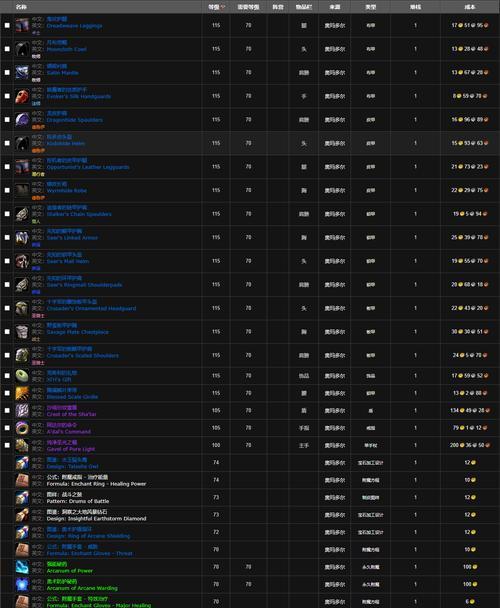
Task: Click the Arcanum of Power icon
Action: click(x=22, y=567)
